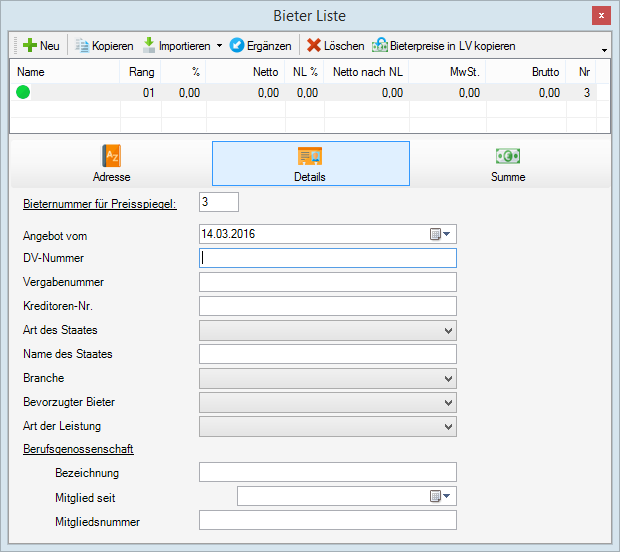Click the MwSt. column header
The image size is (620, 552).
pyautogui.click(x=448, y=72)
